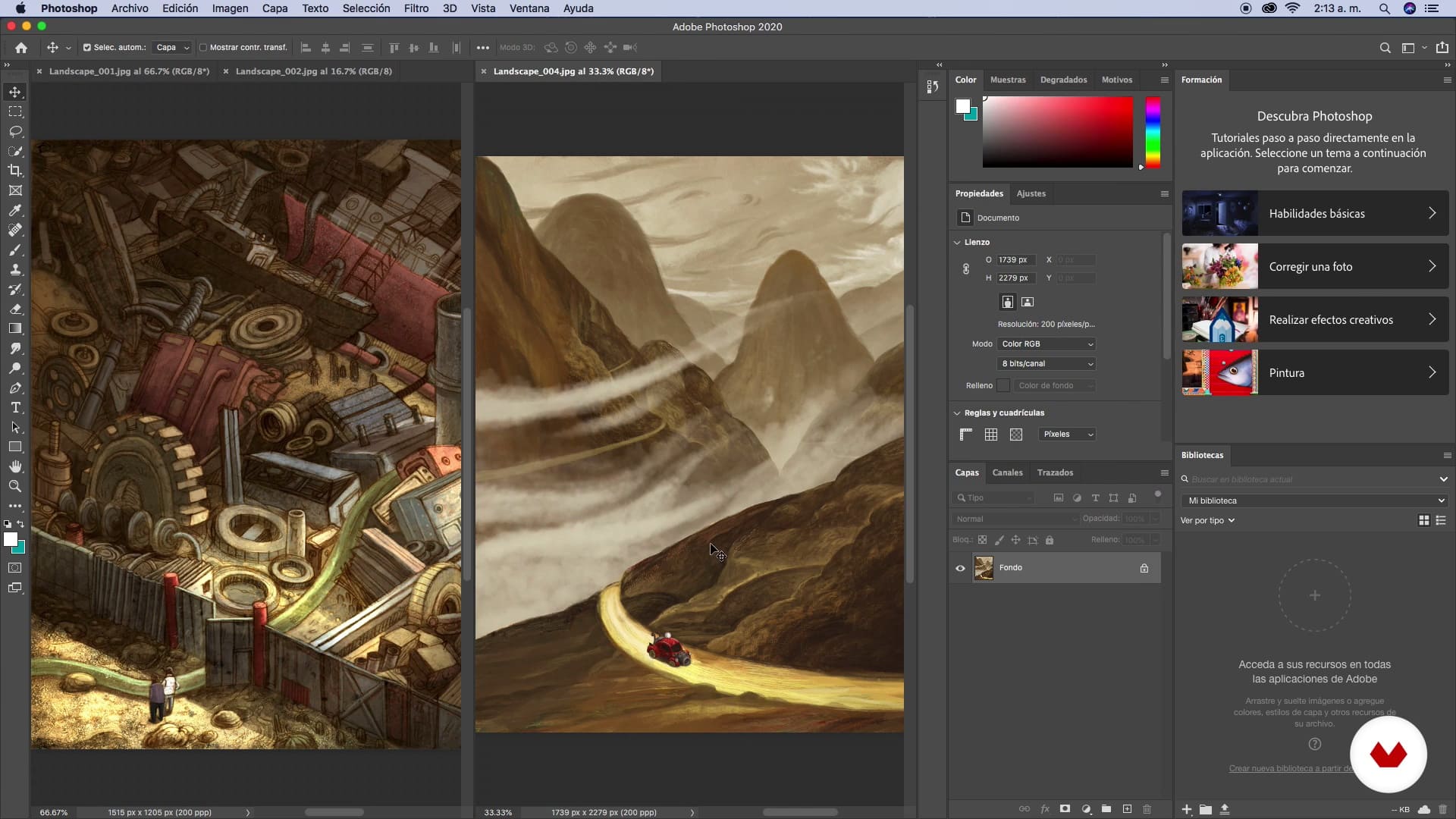
Task: Enable Mostrar contr. transf. checkbox
Action: (203, 47)
